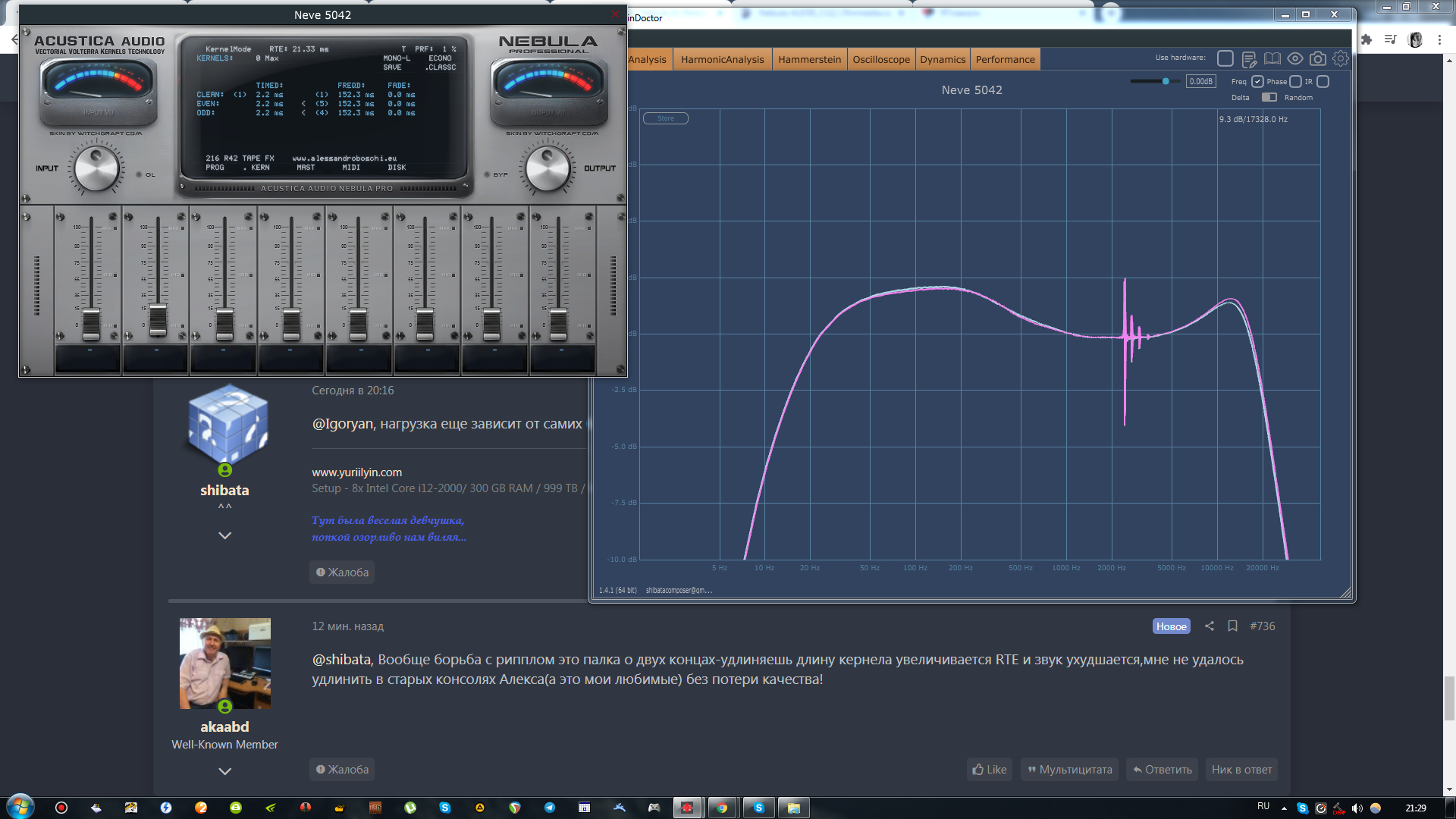Reply with the Ответить button
This screenshot has width=1456, height=819.
pyautogui.click(x=1162, y=770)
